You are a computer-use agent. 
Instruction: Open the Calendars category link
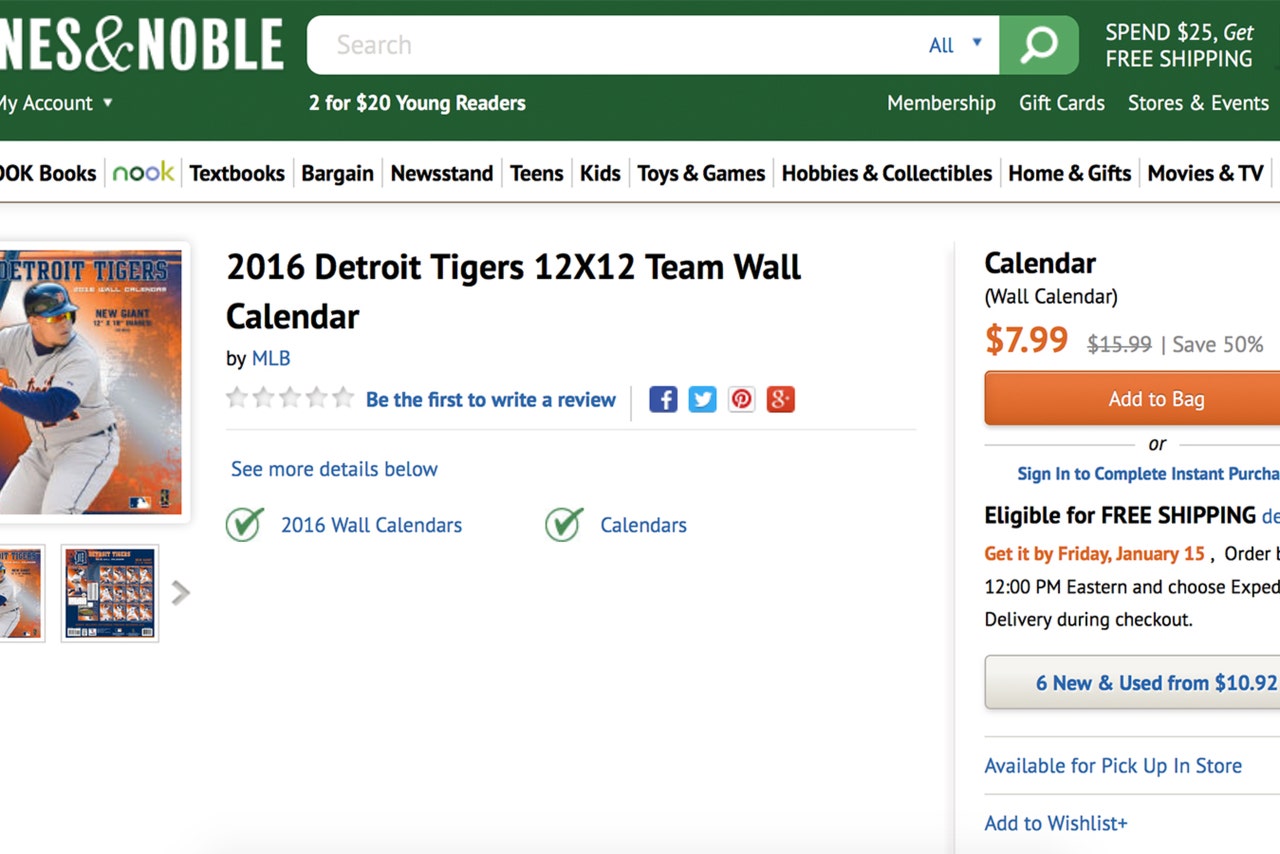point(643,525)
